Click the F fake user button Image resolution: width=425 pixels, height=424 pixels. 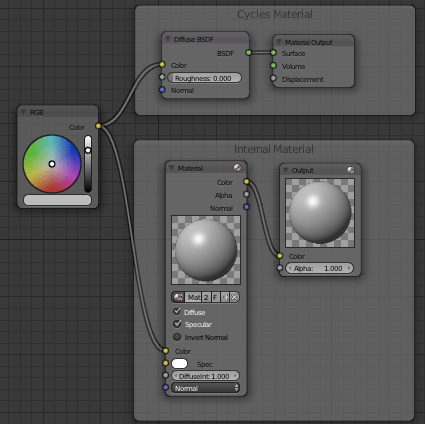(215, 297)
